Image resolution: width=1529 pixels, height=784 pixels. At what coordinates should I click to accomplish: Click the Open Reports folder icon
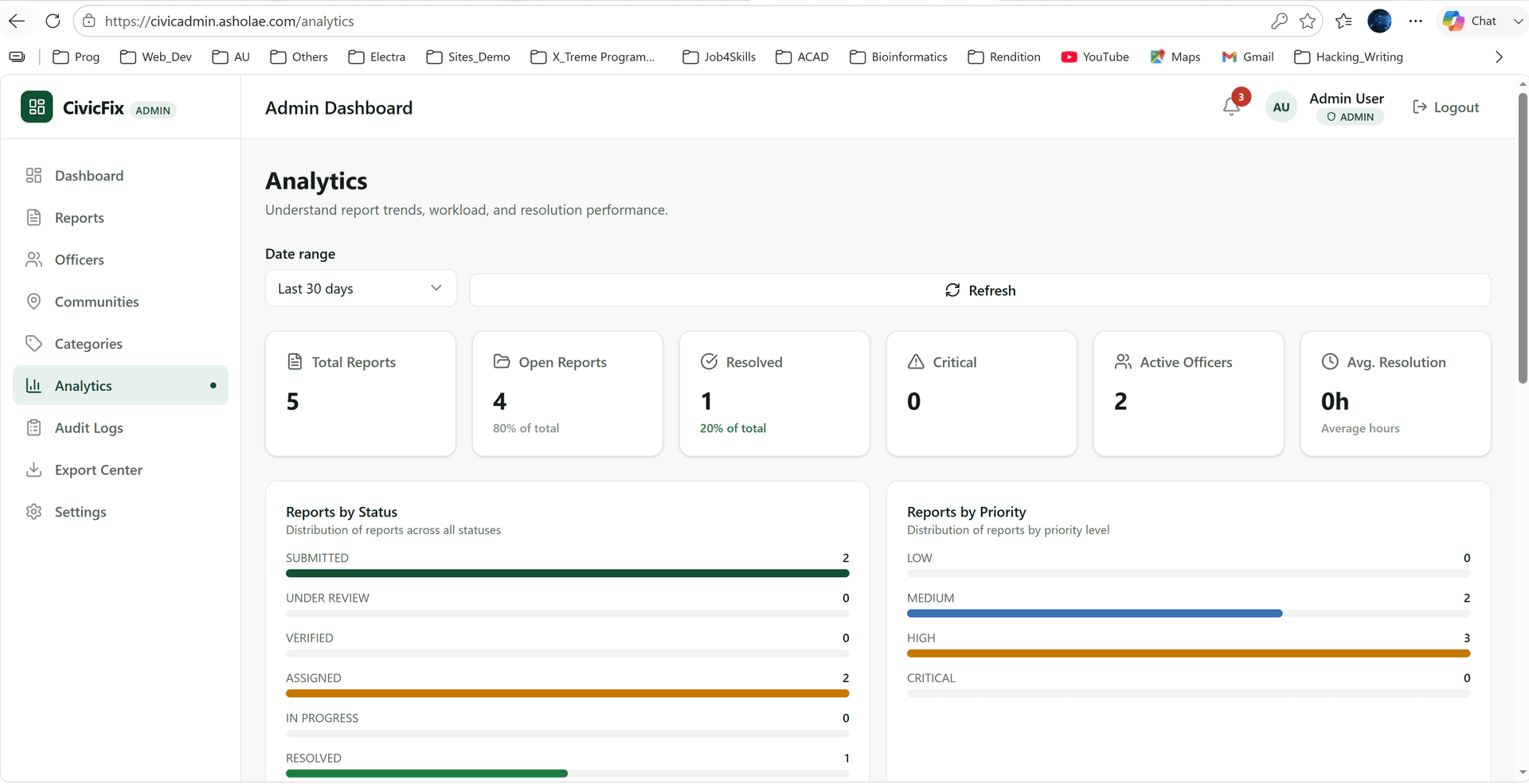(502, 361)
